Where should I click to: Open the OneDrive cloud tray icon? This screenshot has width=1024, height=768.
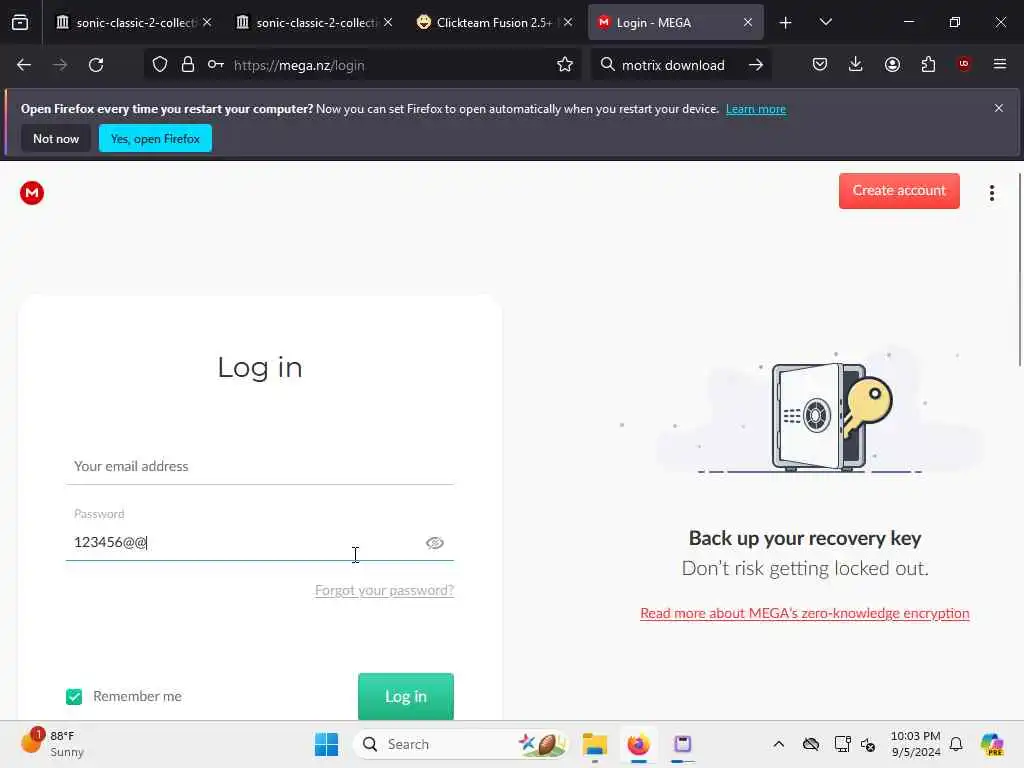click(810, 744)
